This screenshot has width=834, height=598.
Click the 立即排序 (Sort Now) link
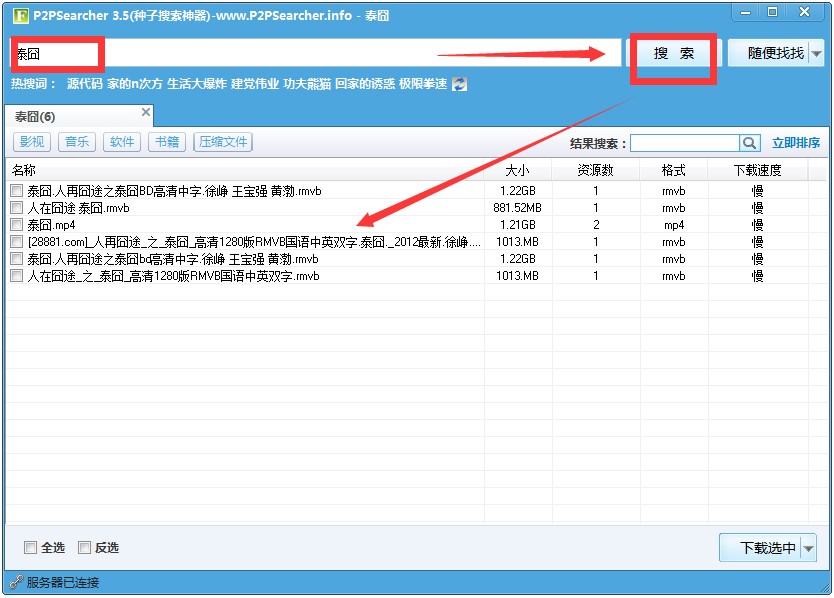tap(797, 142)
